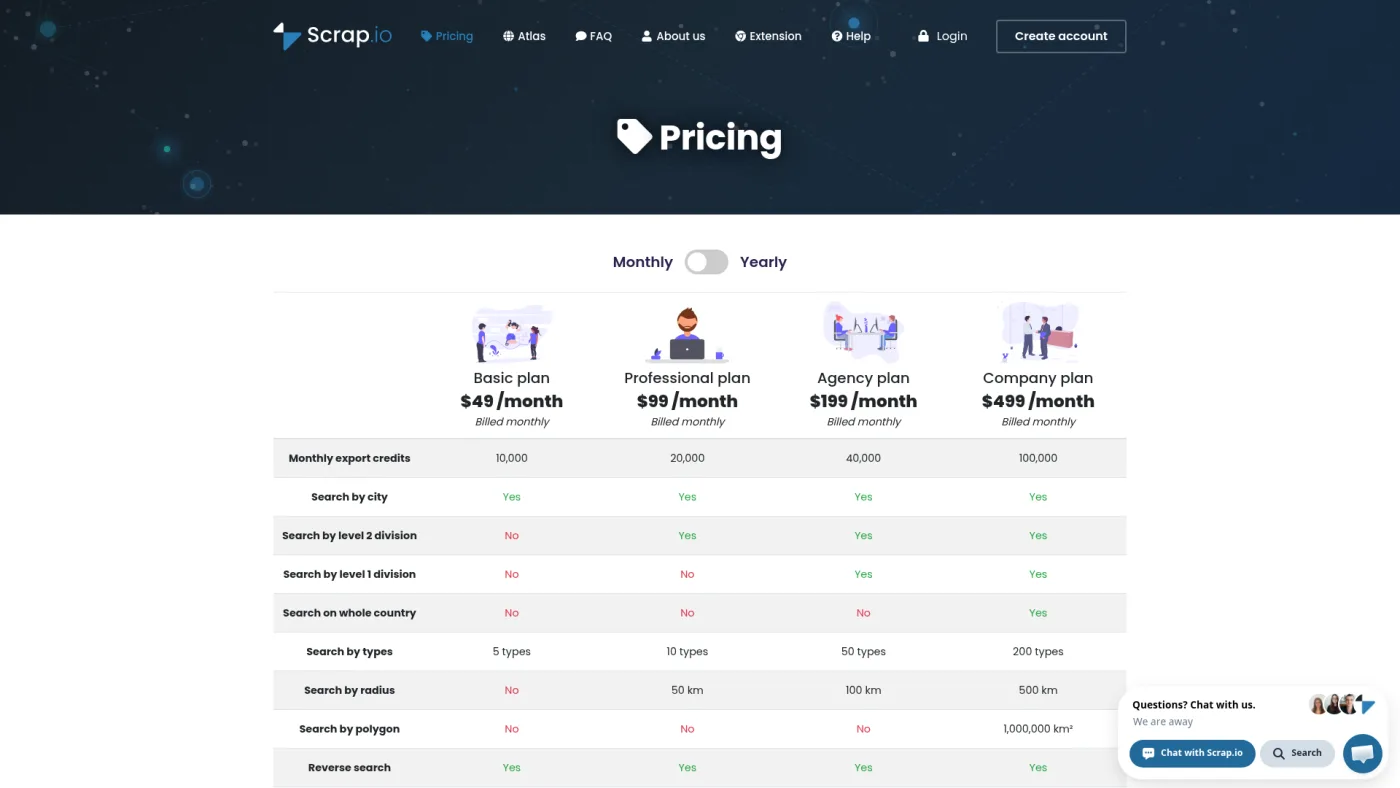Click the Search by level 1 division label

[349, 574]
